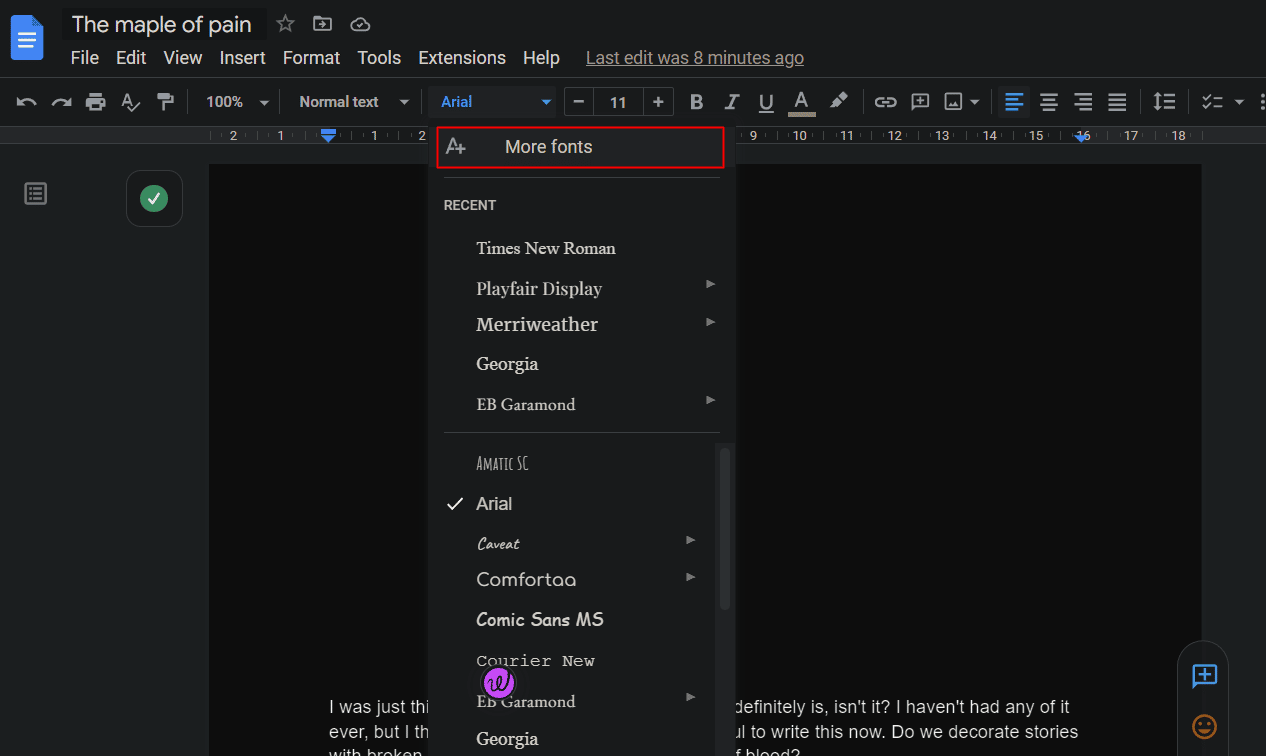Click the font list scrollbar
This screenshot has width=1266, height=756.
click(x=725, y=528)
